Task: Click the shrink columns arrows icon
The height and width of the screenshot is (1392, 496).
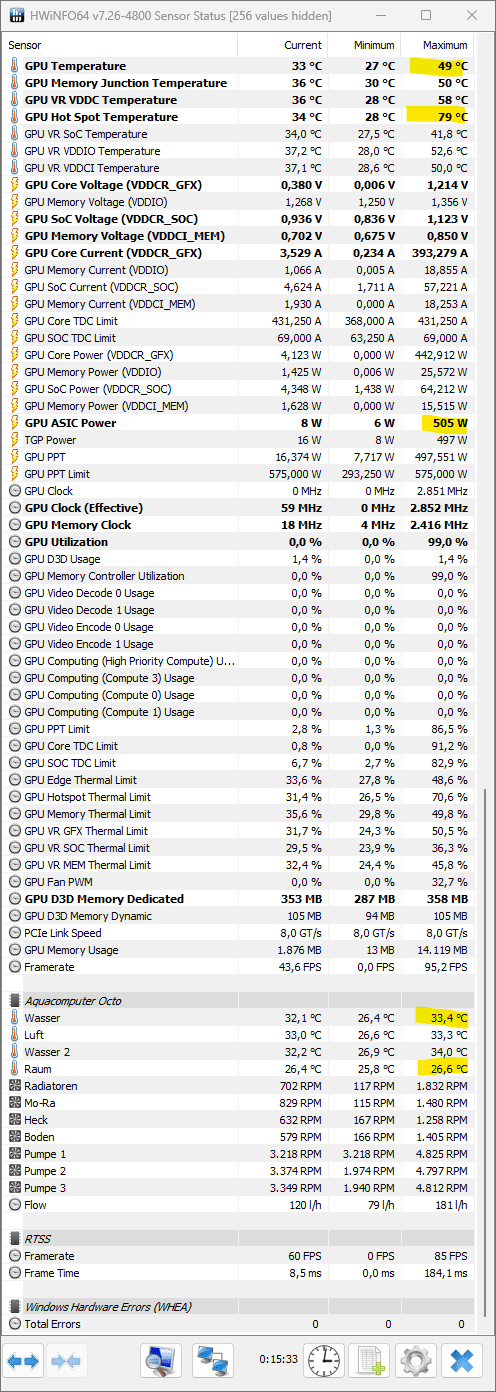Action: coord(66,1360)
